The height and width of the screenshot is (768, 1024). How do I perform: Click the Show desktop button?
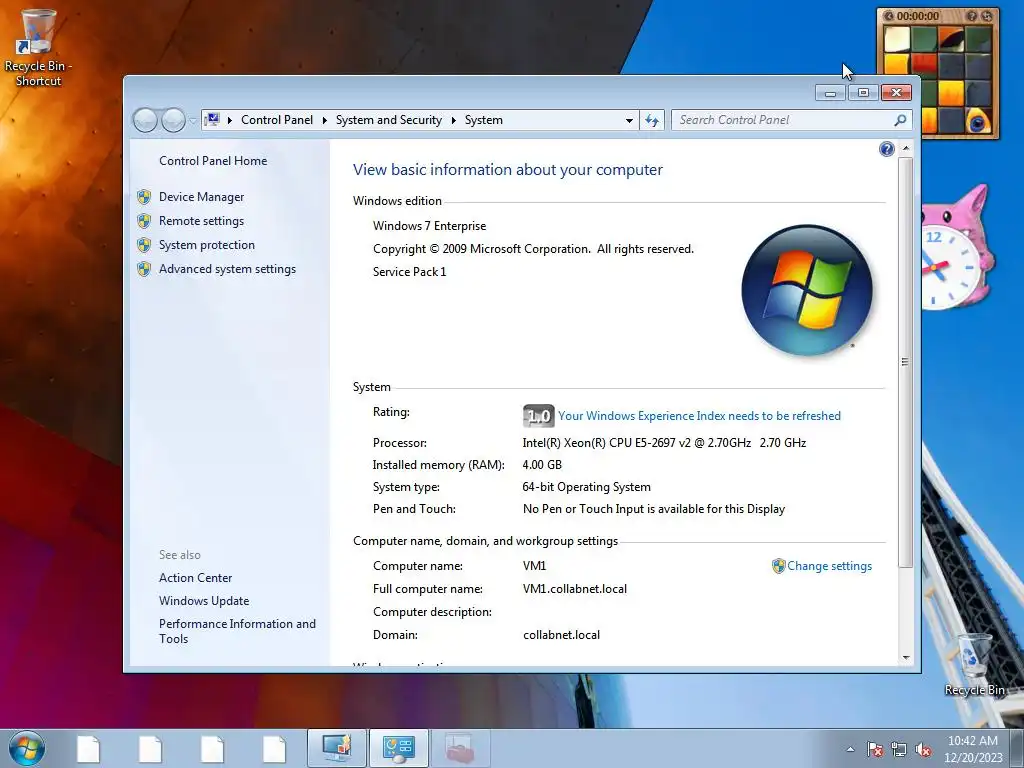[1018, 749]
